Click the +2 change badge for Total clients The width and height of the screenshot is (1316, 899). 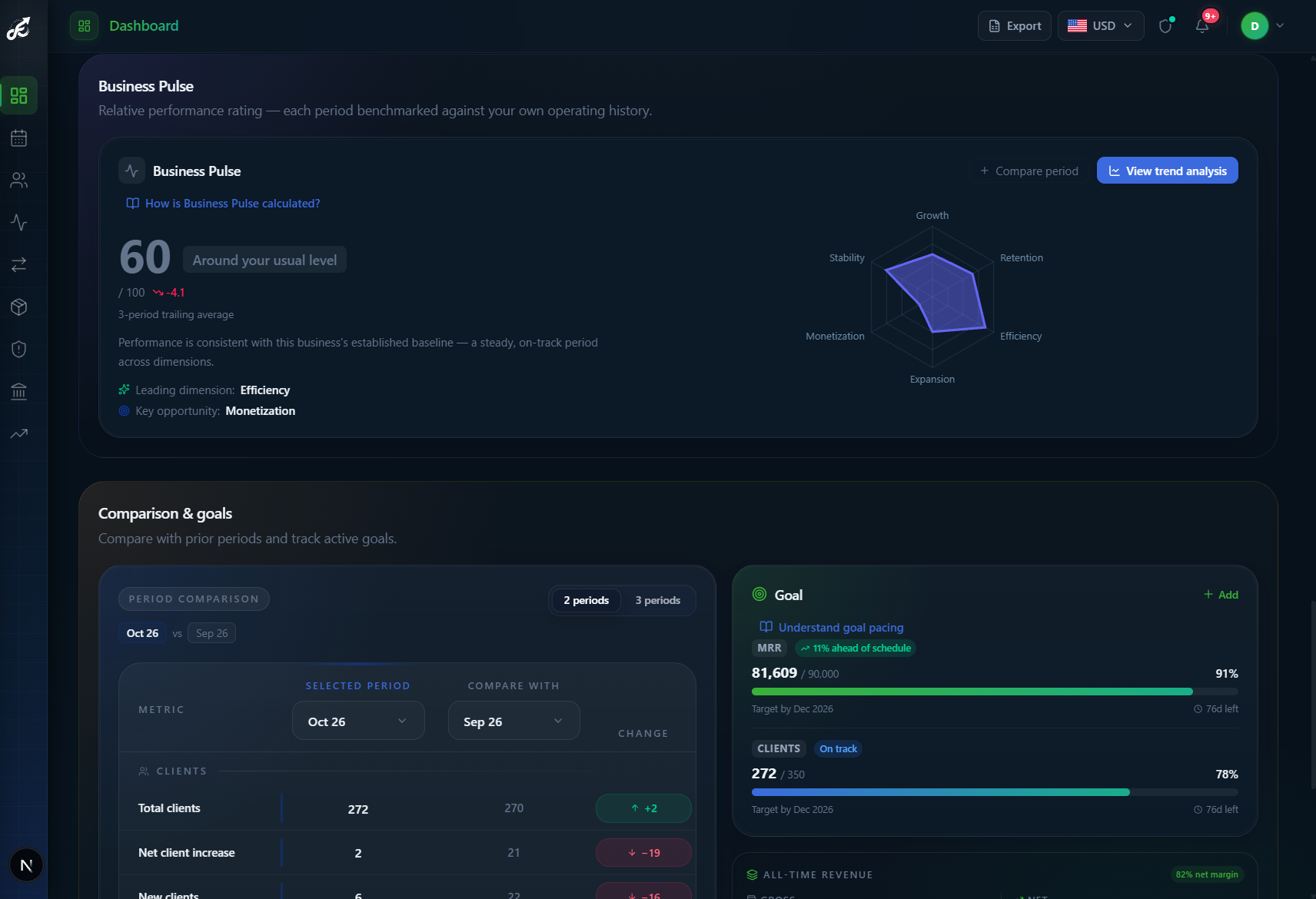coord(643,808)
